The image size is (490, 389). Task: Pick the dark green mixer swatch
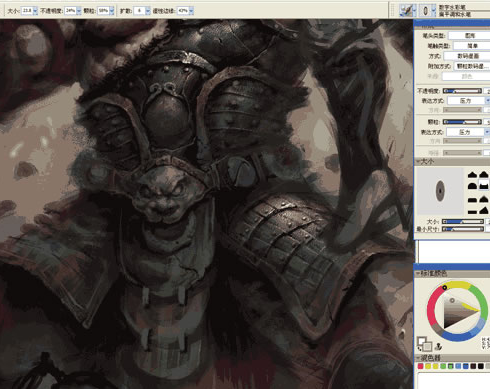click(x=451, y=366)
